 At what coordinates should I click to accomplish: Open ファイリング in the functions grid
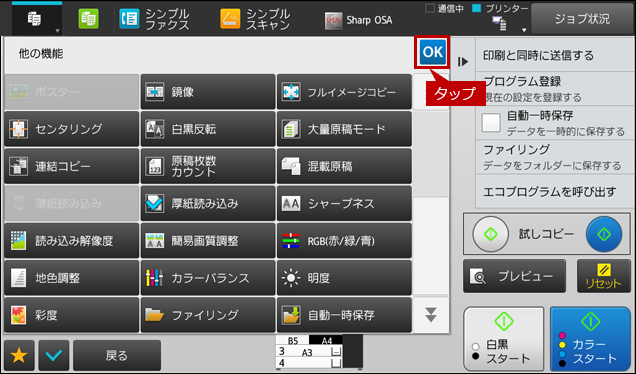click(208, 315)
